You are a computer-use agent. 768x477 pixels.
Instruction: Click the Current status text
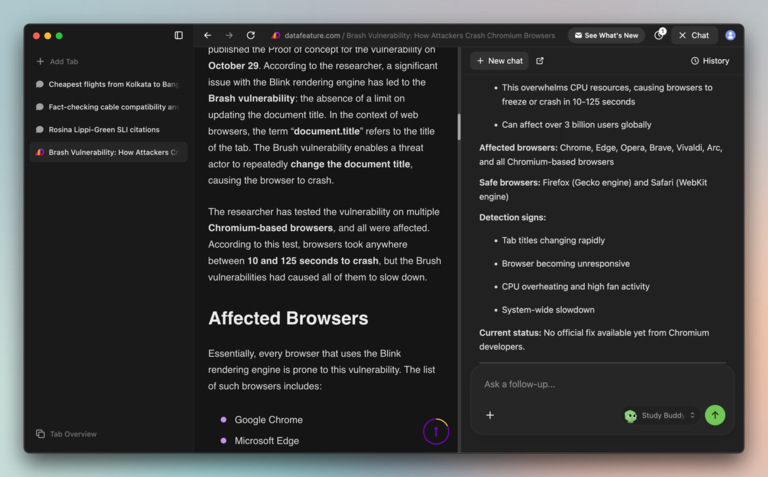pos(594,339)
